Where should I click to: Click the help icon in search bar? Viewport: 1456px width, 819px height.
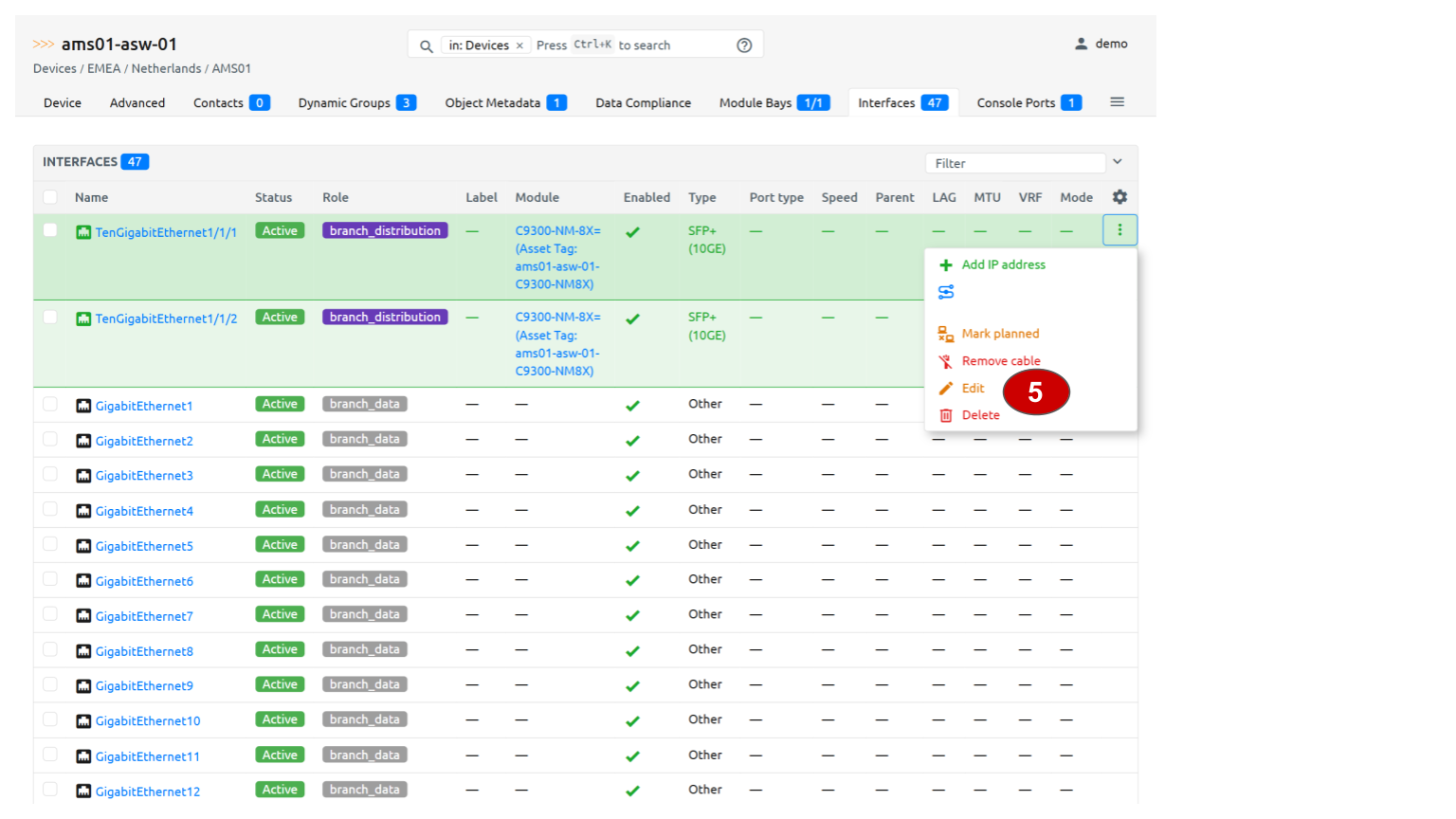click(744, 45)
